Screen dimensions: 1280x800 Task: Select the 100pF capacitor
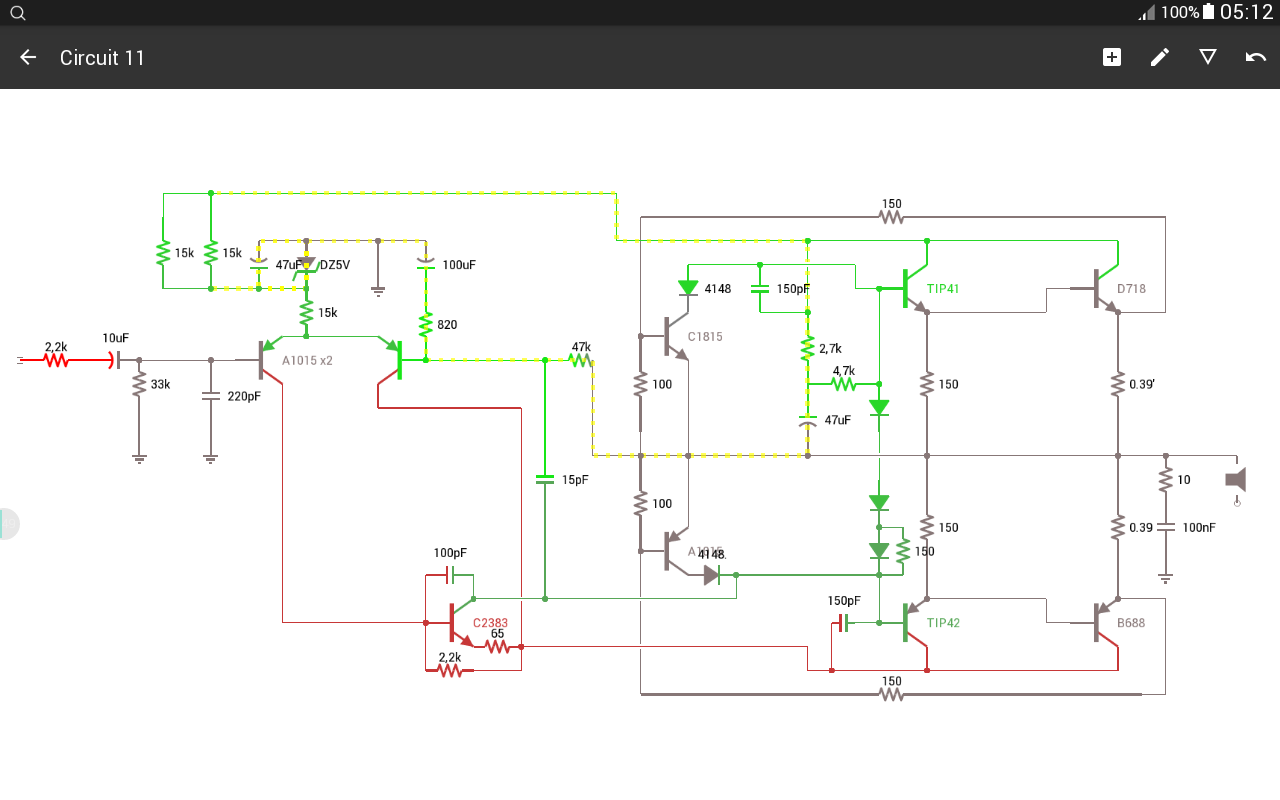pyautogui.click(x=450, y=575)
